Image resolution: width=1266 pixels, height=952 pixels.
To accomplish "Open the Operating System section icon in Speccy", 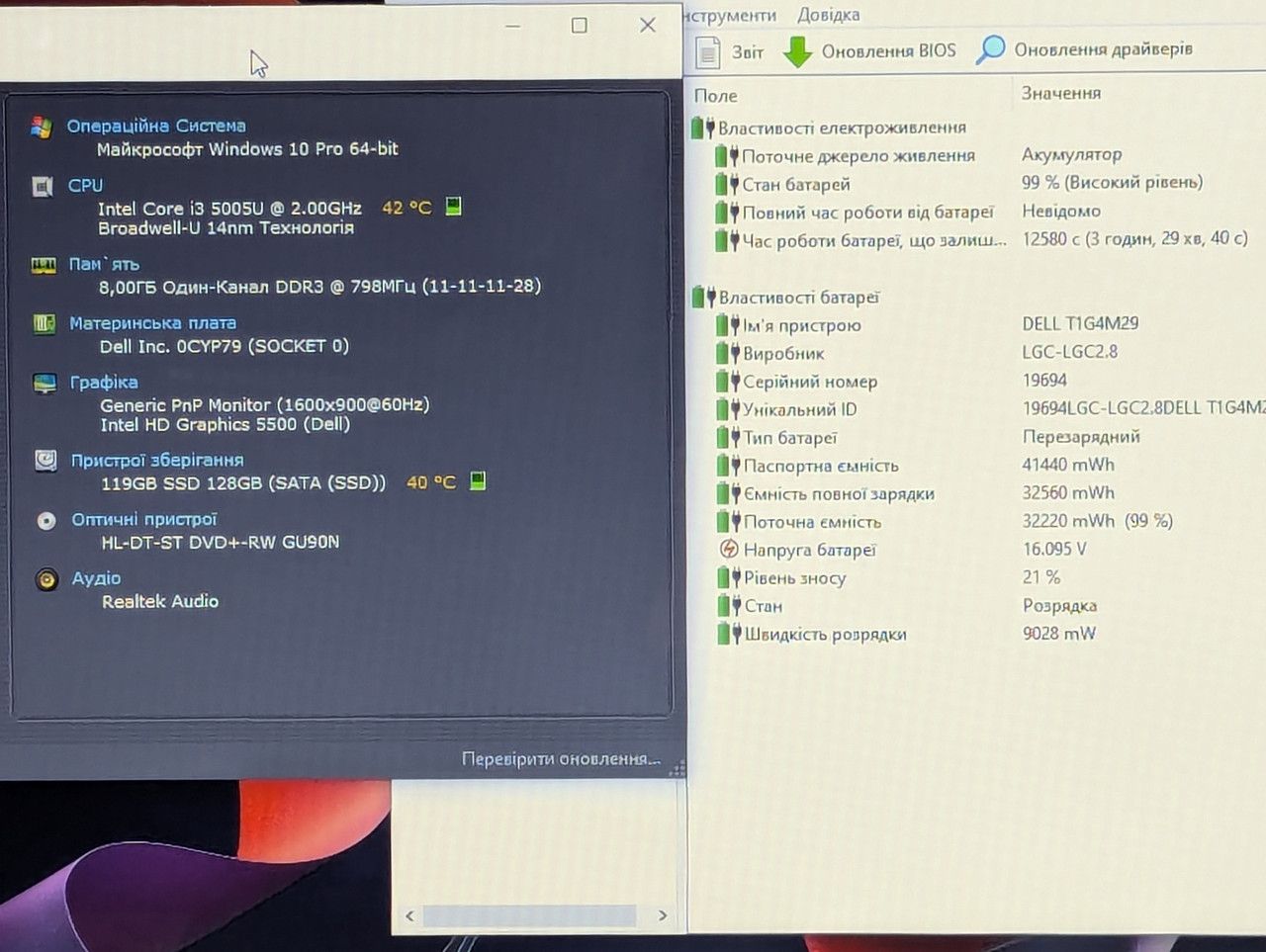I will click(x=41, y=127).
